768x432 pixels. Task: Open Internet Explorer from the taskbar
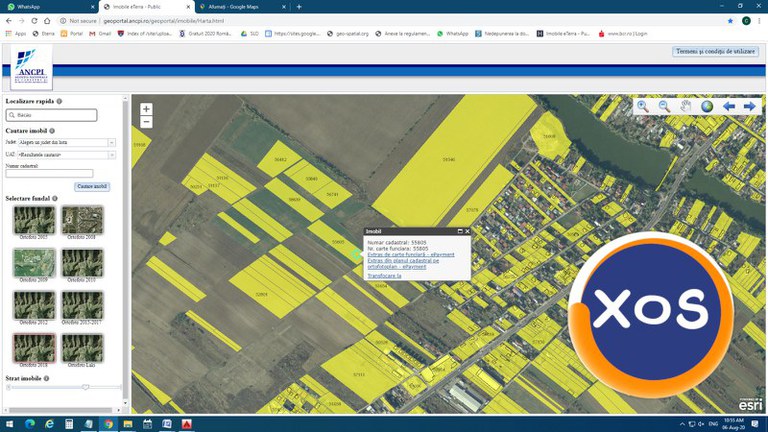click(49, 424)
